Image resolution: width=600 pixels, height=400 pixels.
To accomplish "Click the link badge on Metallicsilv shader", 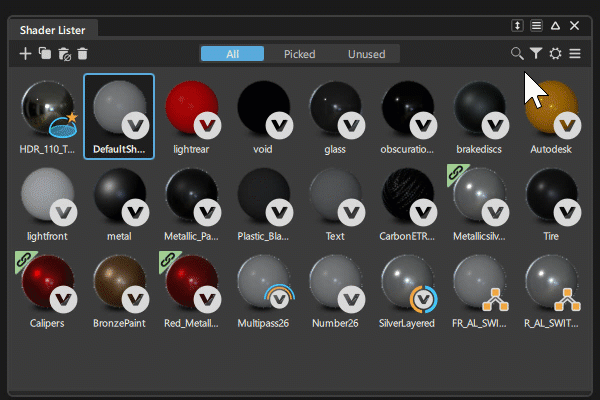I will pyautogui.click(x=455, y=173).
